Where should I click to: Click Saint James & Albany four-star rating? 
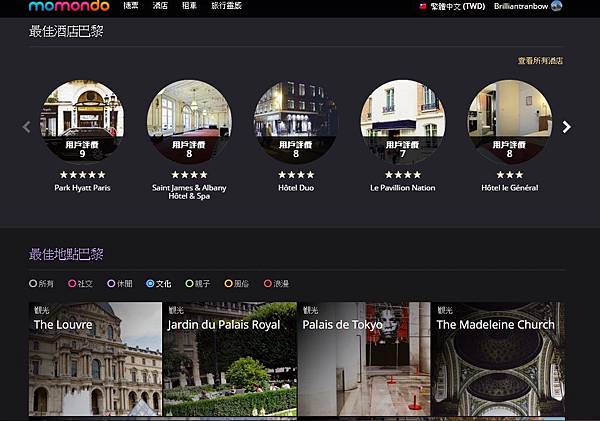189,175
